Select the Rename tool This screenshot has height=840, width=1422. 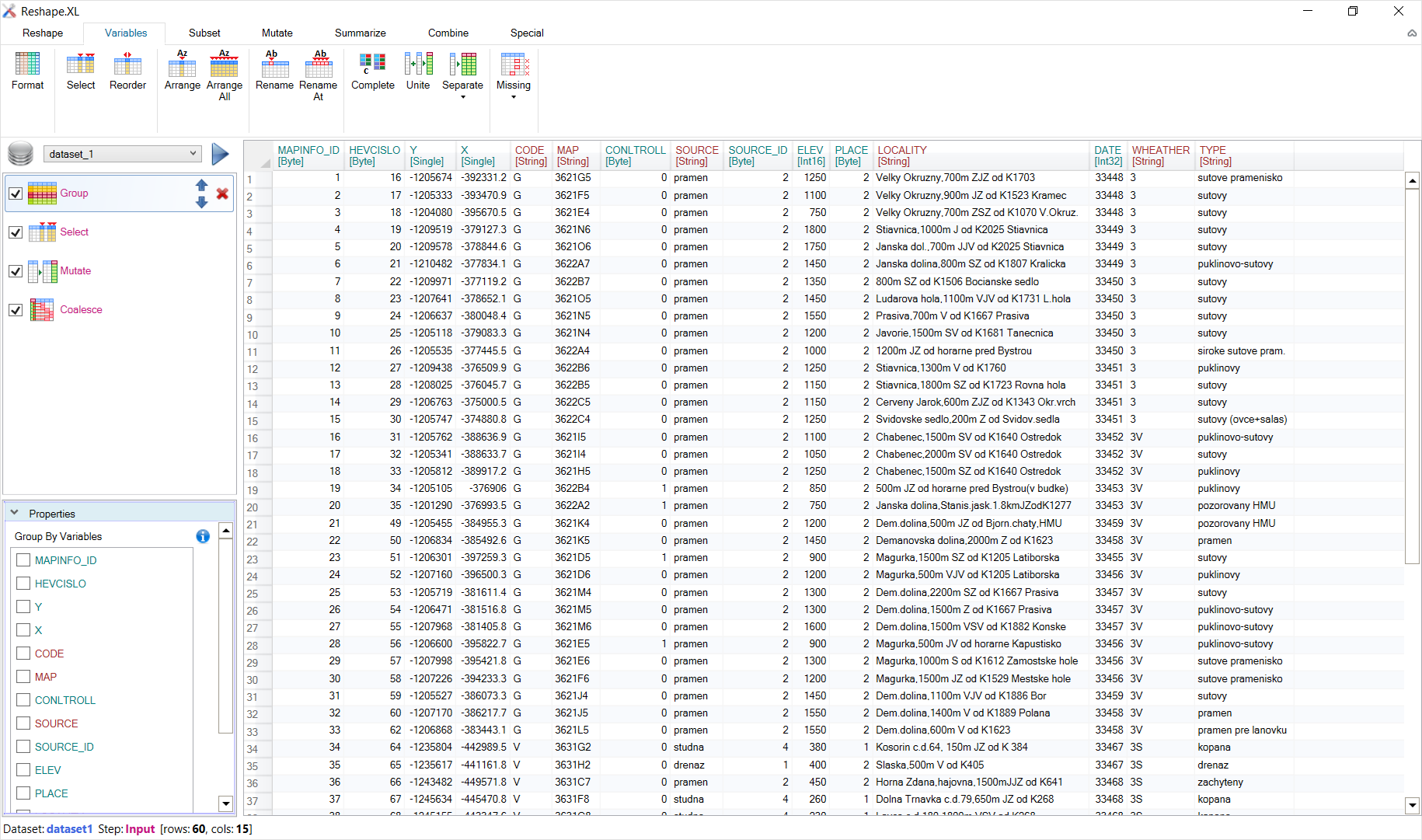coord(274,71)
